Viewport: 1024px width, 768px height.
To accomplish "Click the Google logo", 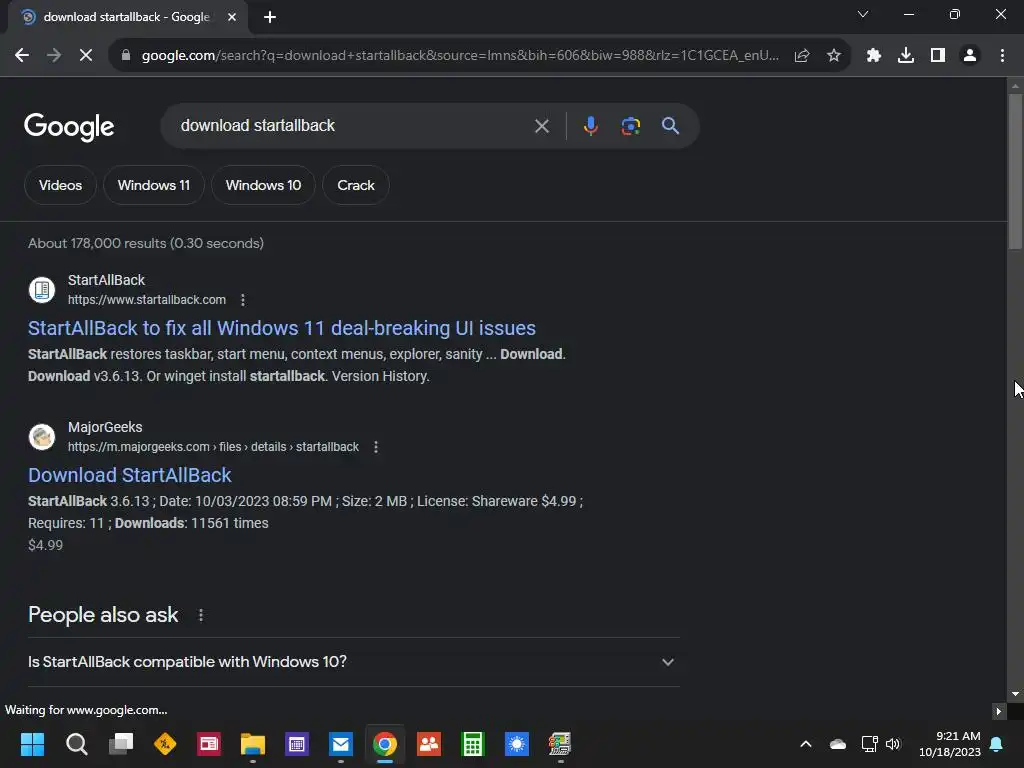I will point(69,127).
